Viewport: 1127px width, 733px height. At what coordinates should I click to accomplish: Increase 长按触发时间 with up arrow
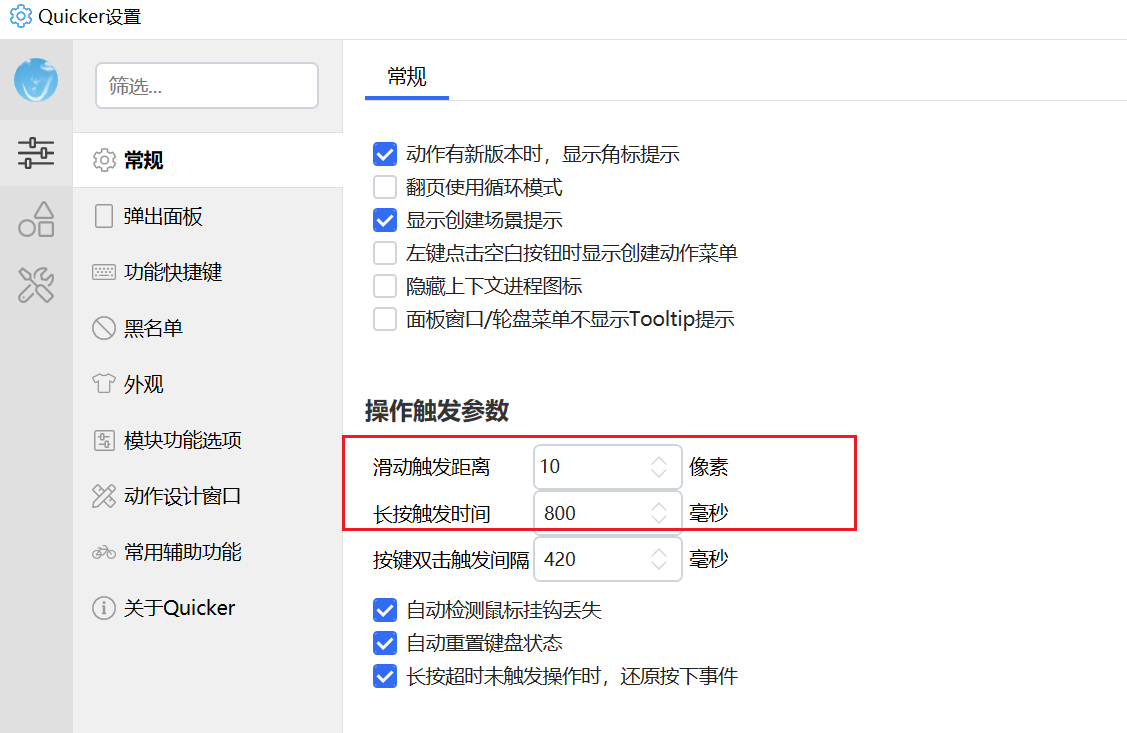click(x=658, y=507)
